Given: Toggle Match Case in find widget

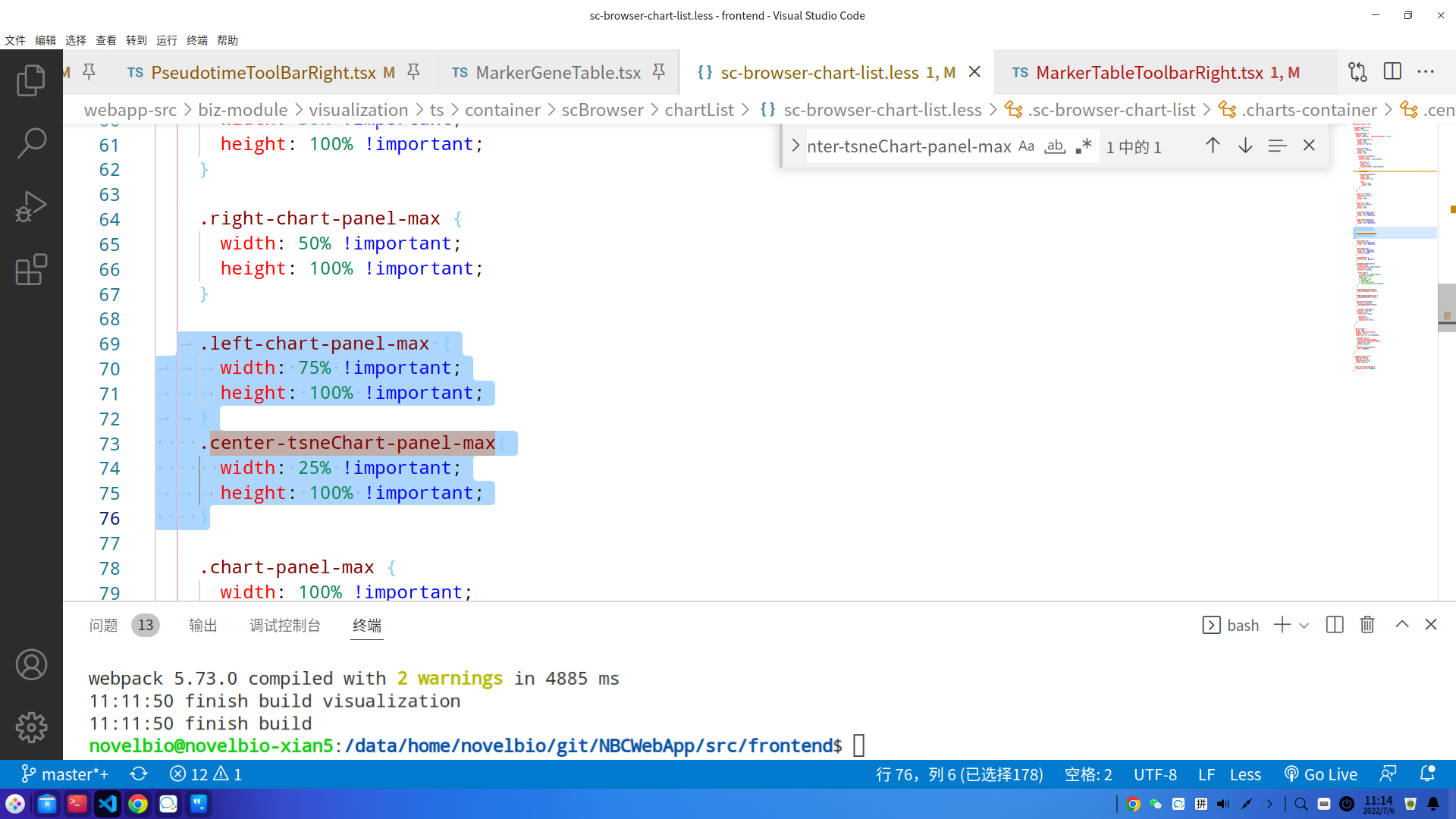Looking at the screenshot, I should 1026,146.
